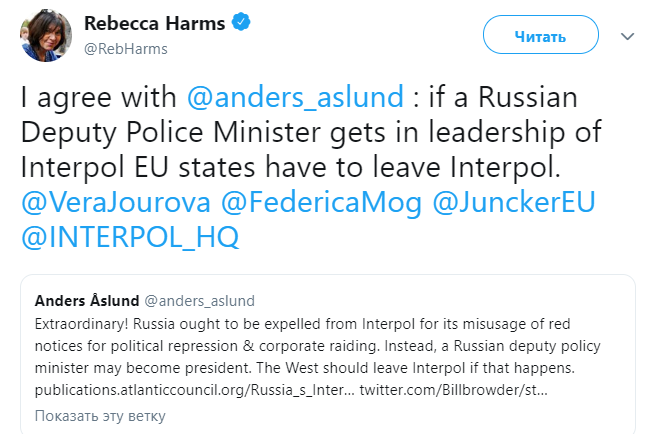Open the tweet options chevron menu
This screenshot has height=434, width=645.
tap(627, 36)
